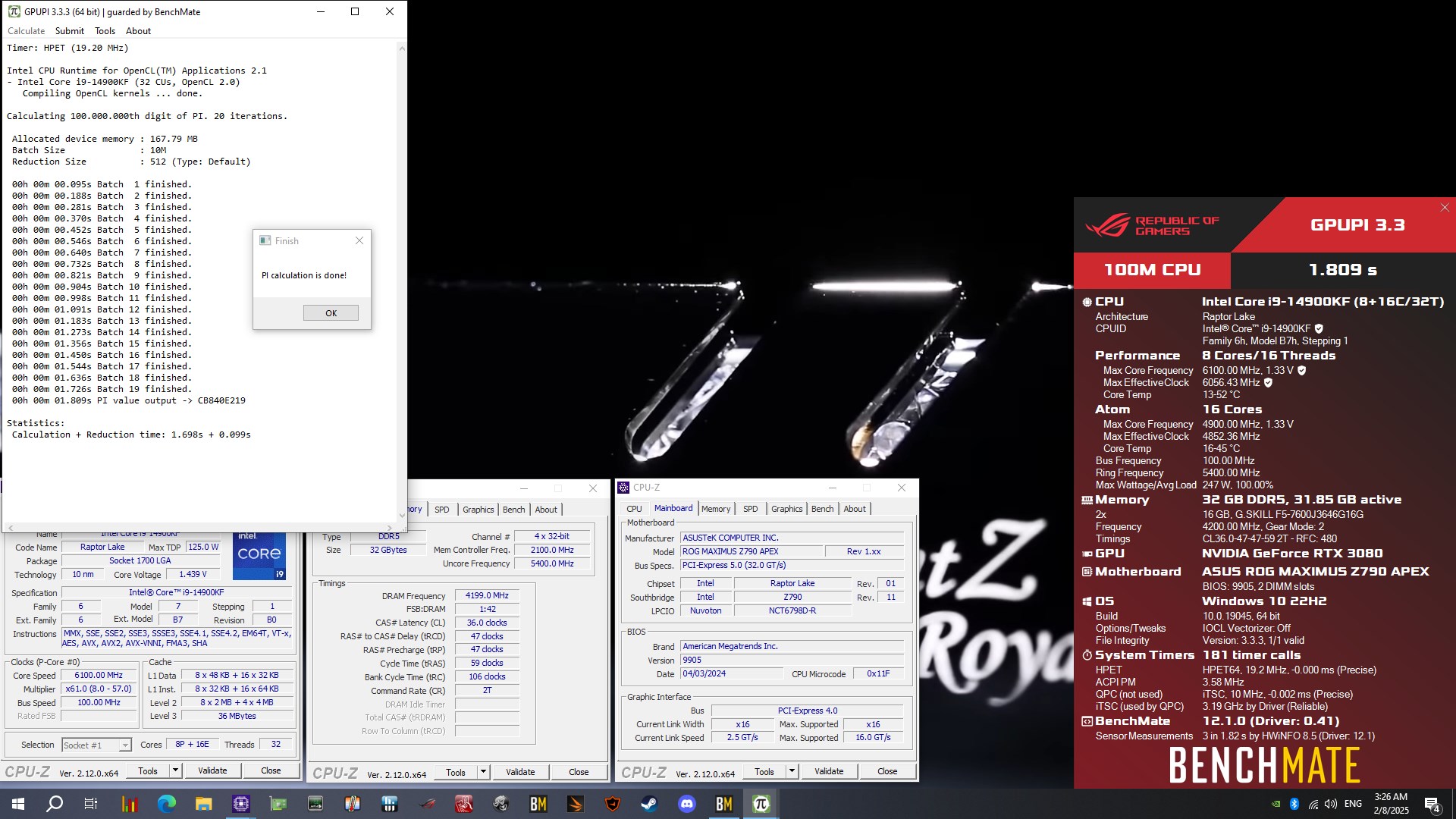Viewport: 1456px width, 819px height.
Task: Click Close button in memory CPU-Z window
Action: (579, 772)
